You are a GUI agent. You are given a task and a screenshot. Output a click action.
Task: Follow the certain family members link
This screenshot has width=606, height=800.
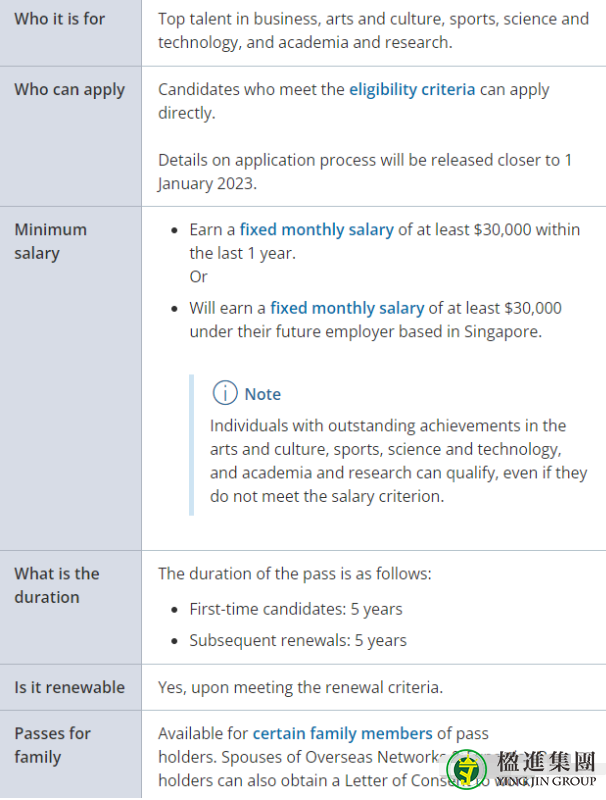coord(342,734)
